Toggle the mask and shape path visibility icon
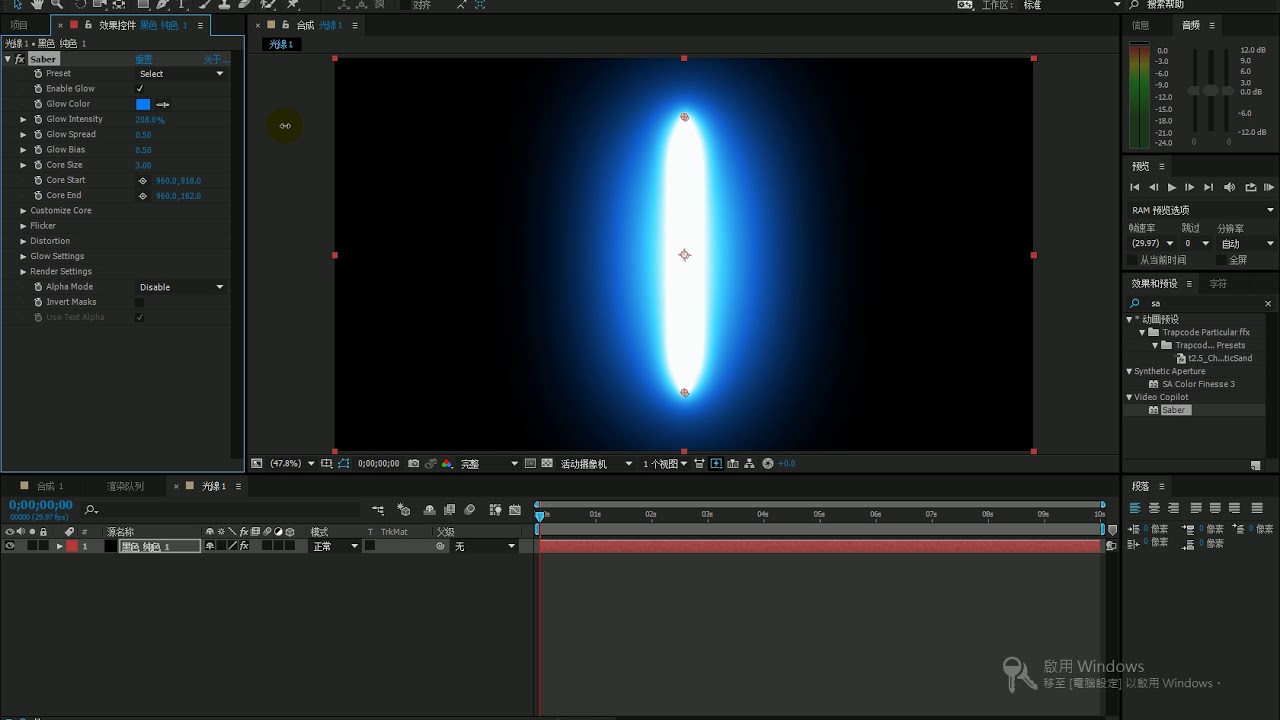 pyautogui.click(x=344, y=464)
